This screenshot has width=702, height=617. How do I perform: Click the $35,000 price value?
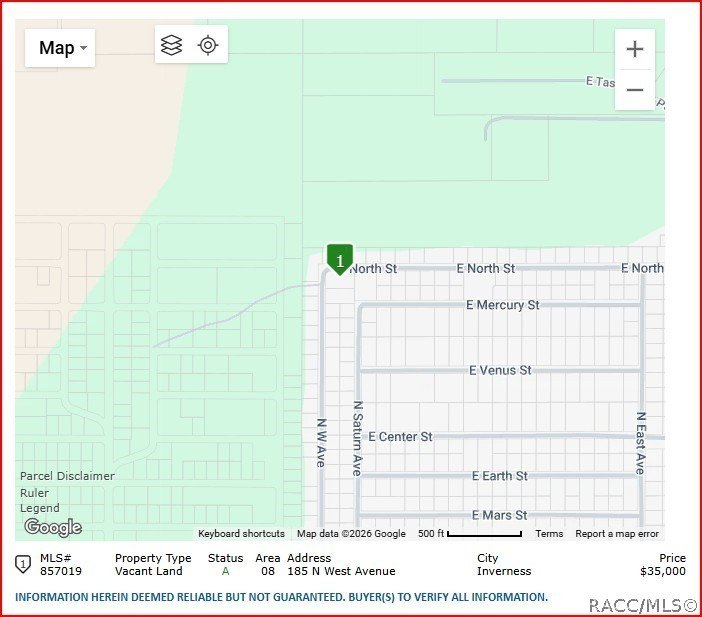[x=663, y=571]
